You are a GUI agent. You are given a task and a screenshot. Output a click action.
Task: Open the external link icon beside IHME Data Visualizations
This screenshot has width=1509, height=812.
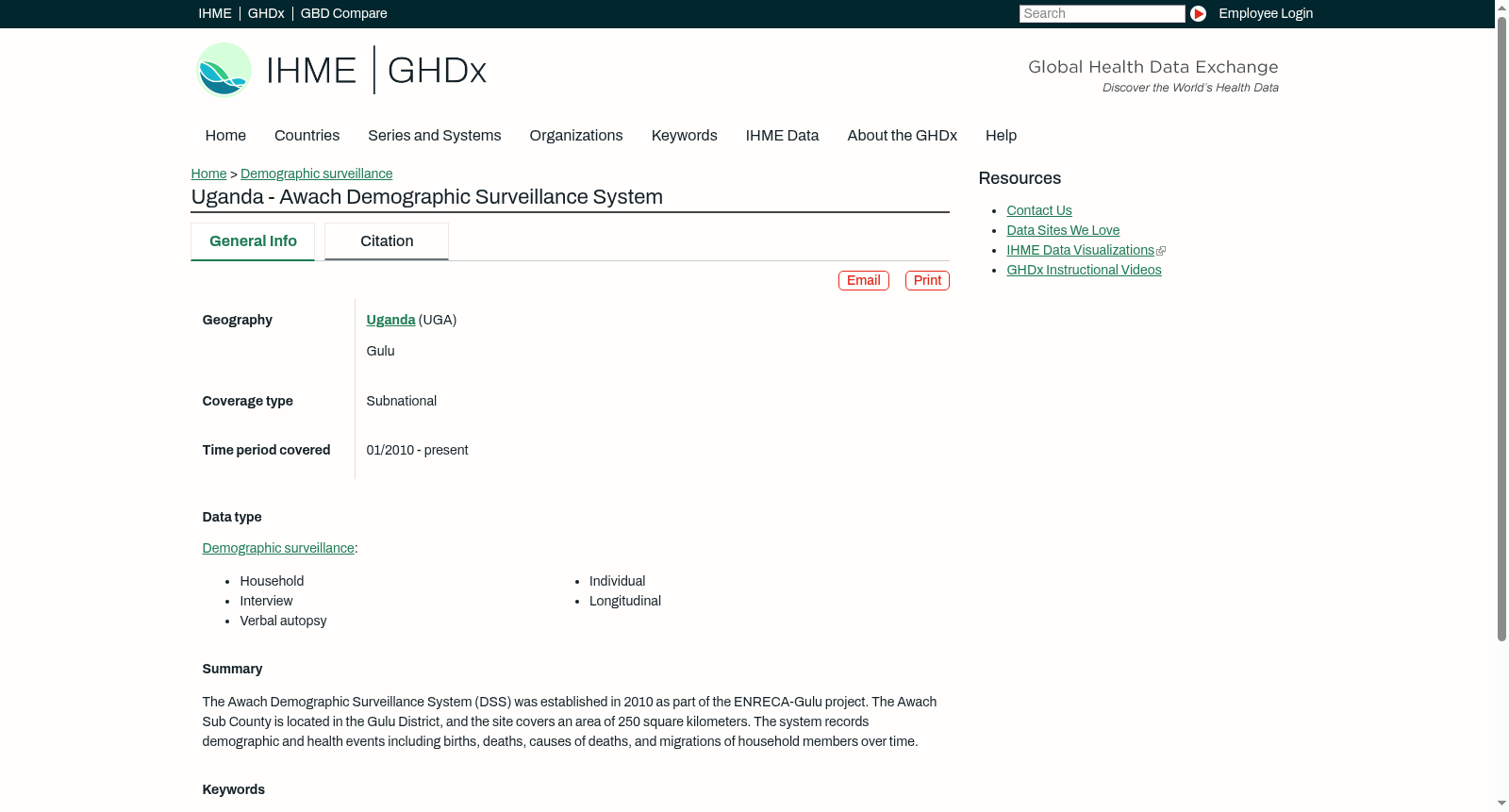tap(1161, 251)
